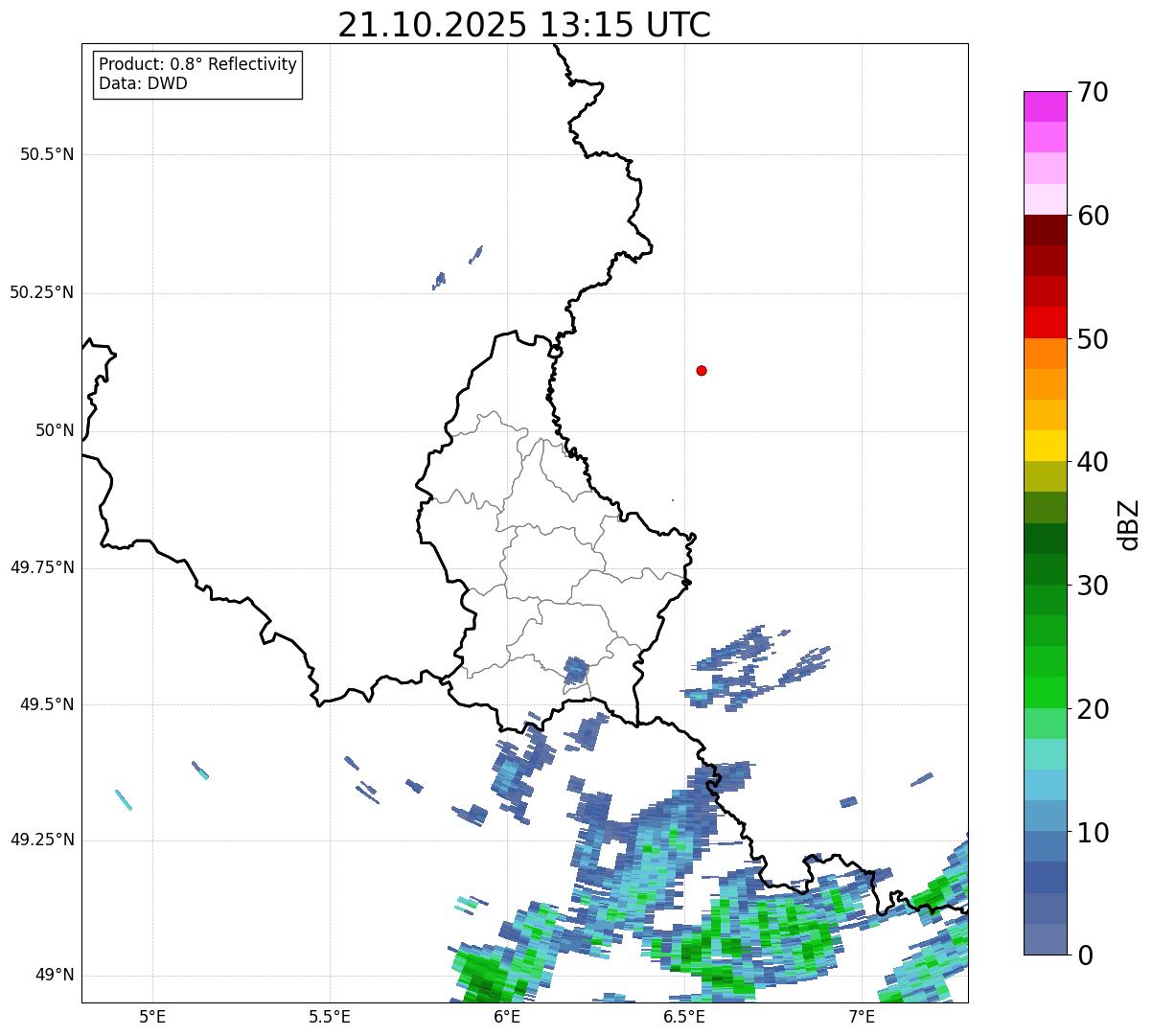This screenshot has width=1152, height=1036.
Task: Click the 7°E longitude label
Action: coord(862,1017)
